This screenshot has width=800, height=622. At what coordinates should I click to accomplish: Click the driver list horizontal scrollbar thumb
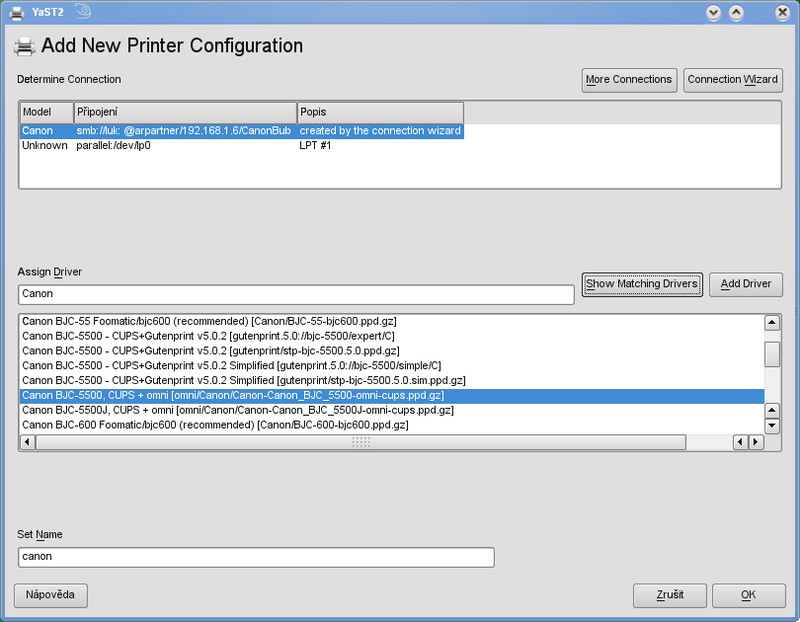(361, 442)
